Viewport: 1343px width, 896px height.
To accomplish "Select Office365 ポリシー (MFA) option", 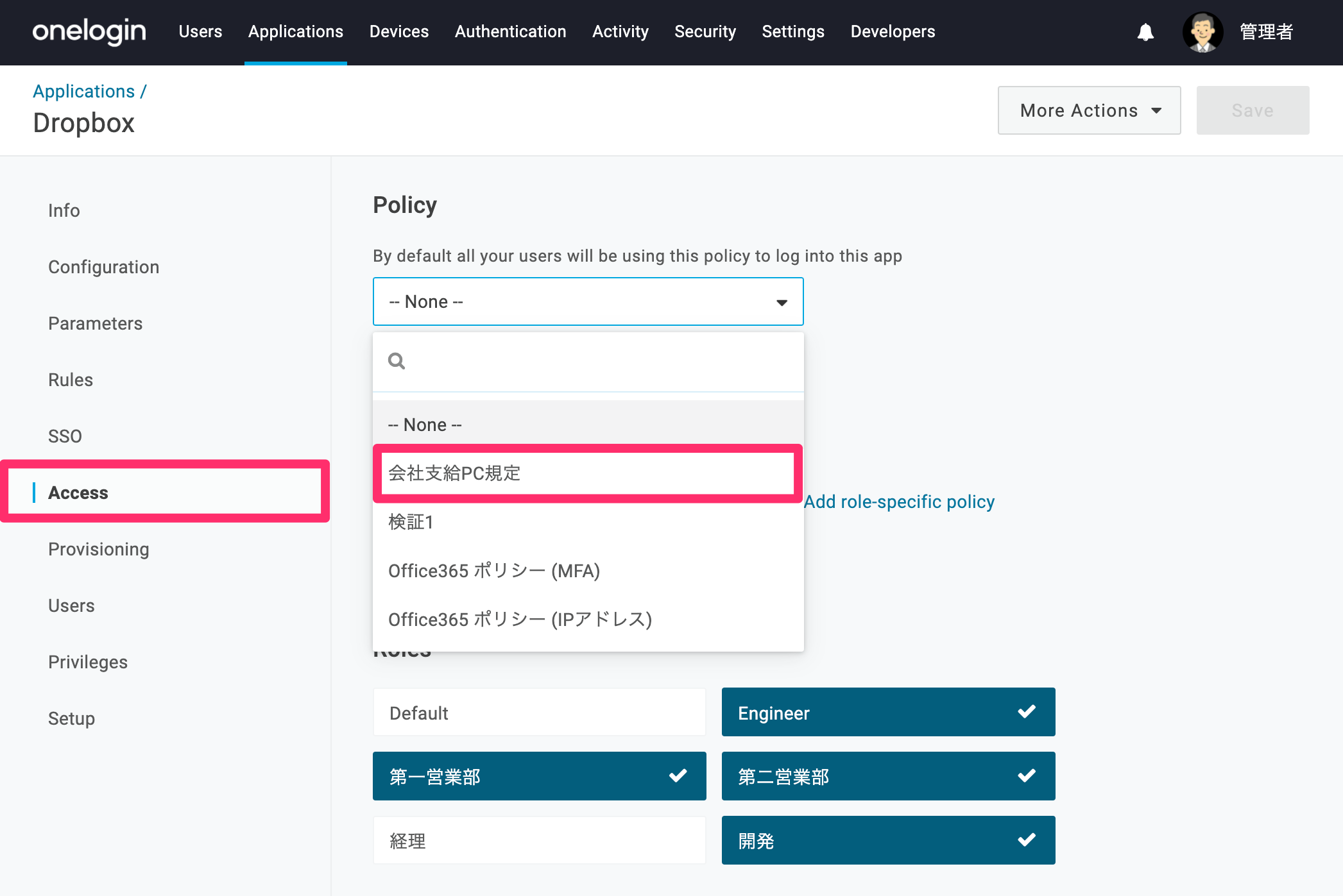I will [588, 571].
